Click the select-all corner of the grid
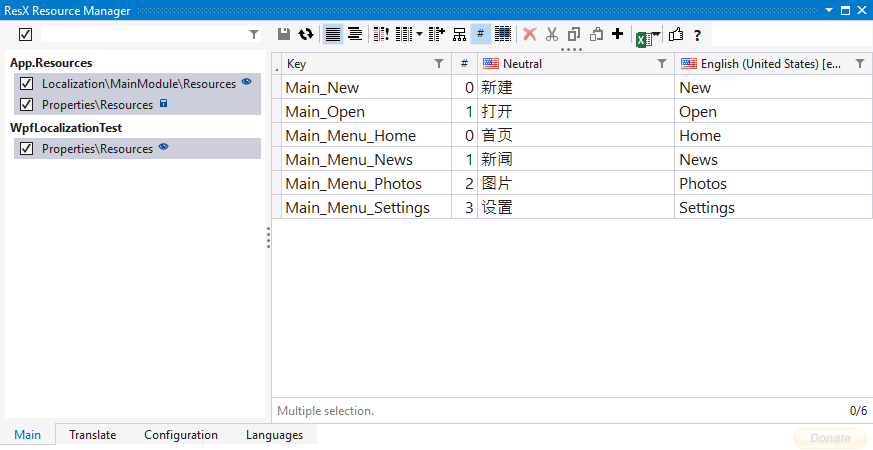873x450 pixels. click(x=277, y=64)
